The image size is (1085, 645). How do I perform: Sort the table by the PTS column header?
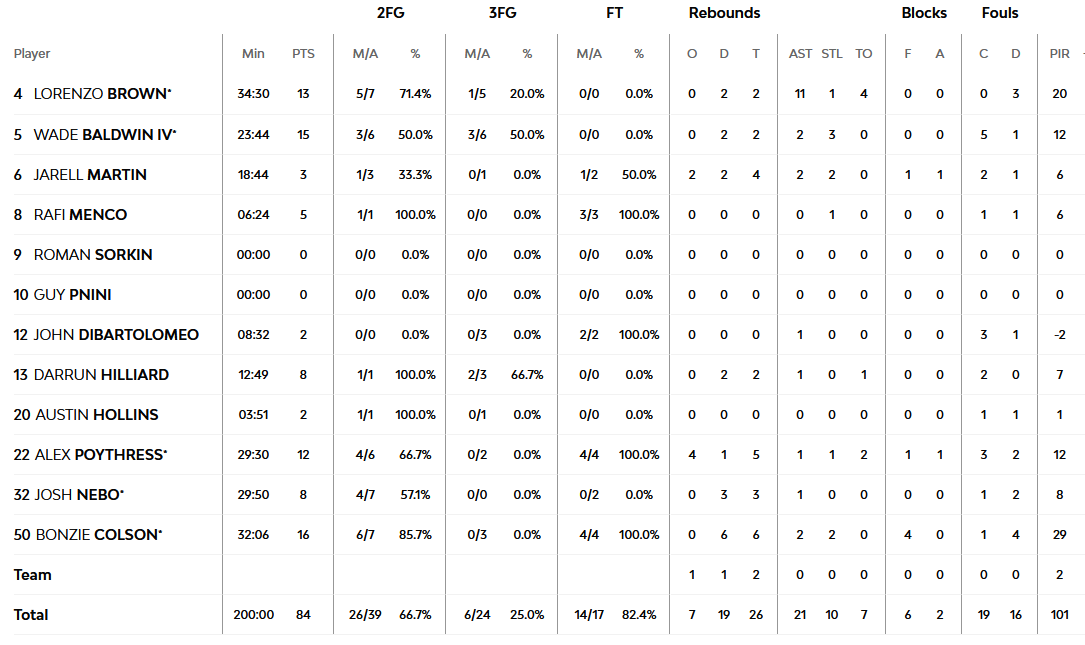tap(303, 54)
